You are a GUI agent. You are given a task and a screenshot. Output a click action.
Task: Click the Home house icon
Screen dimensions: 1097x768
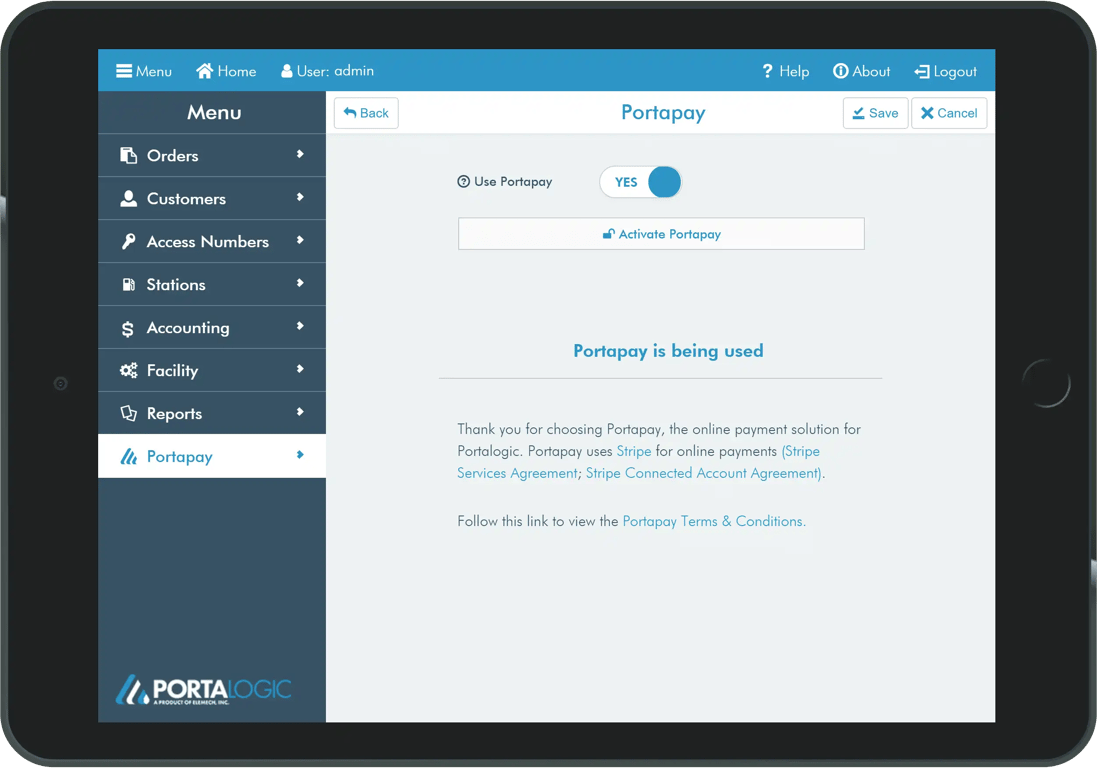coord(204,71)
